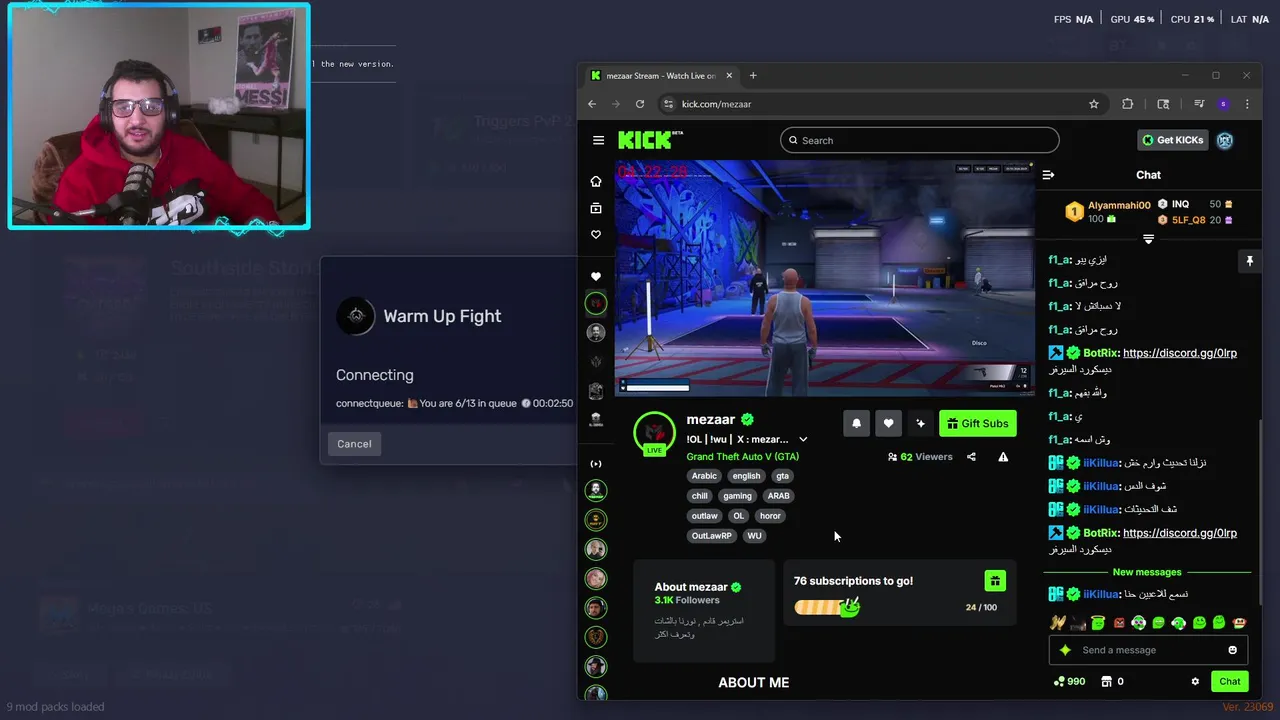
Task: Share the mezaar stream
Action: coord(971,457)
